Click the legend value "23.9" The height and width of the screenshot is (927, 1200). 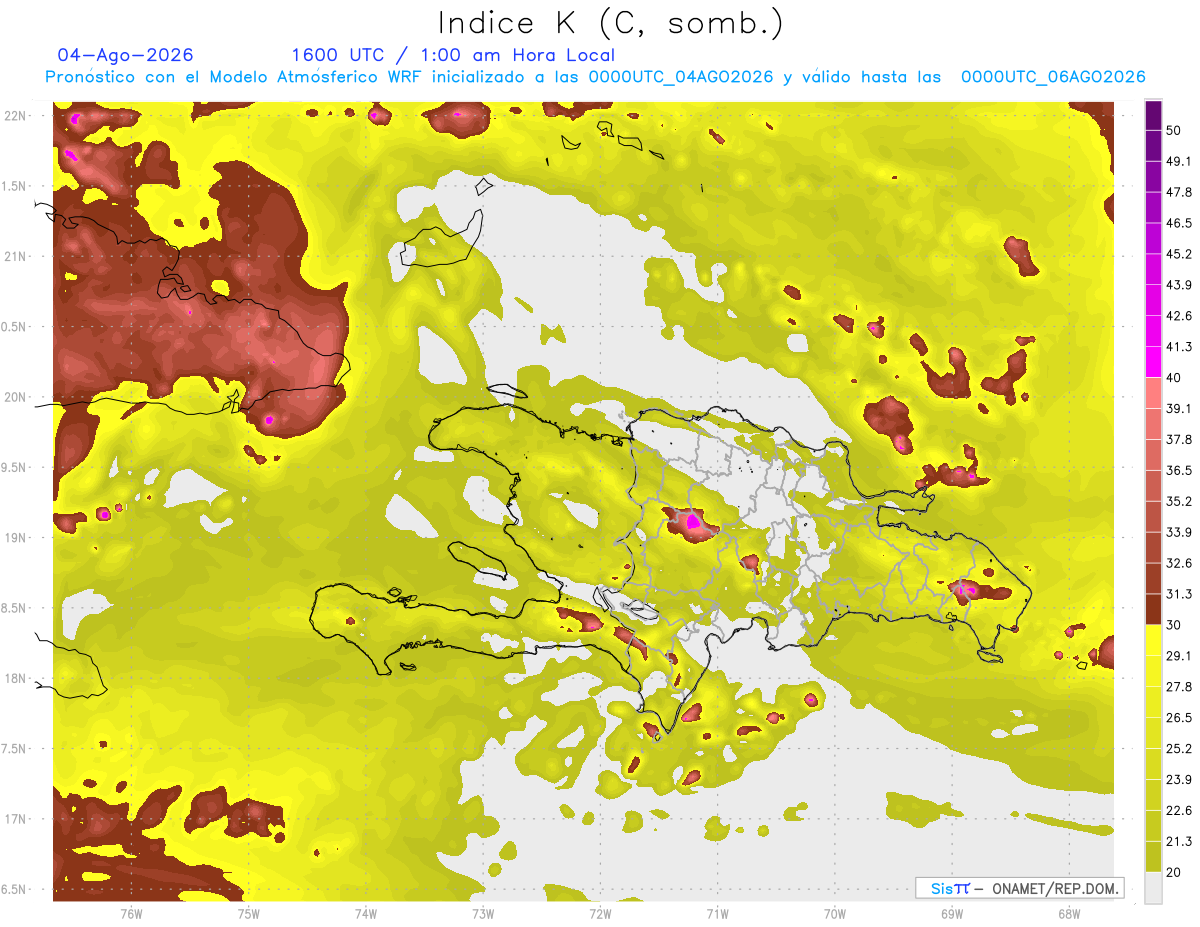pyautogui.click(x=1178, y=780)
